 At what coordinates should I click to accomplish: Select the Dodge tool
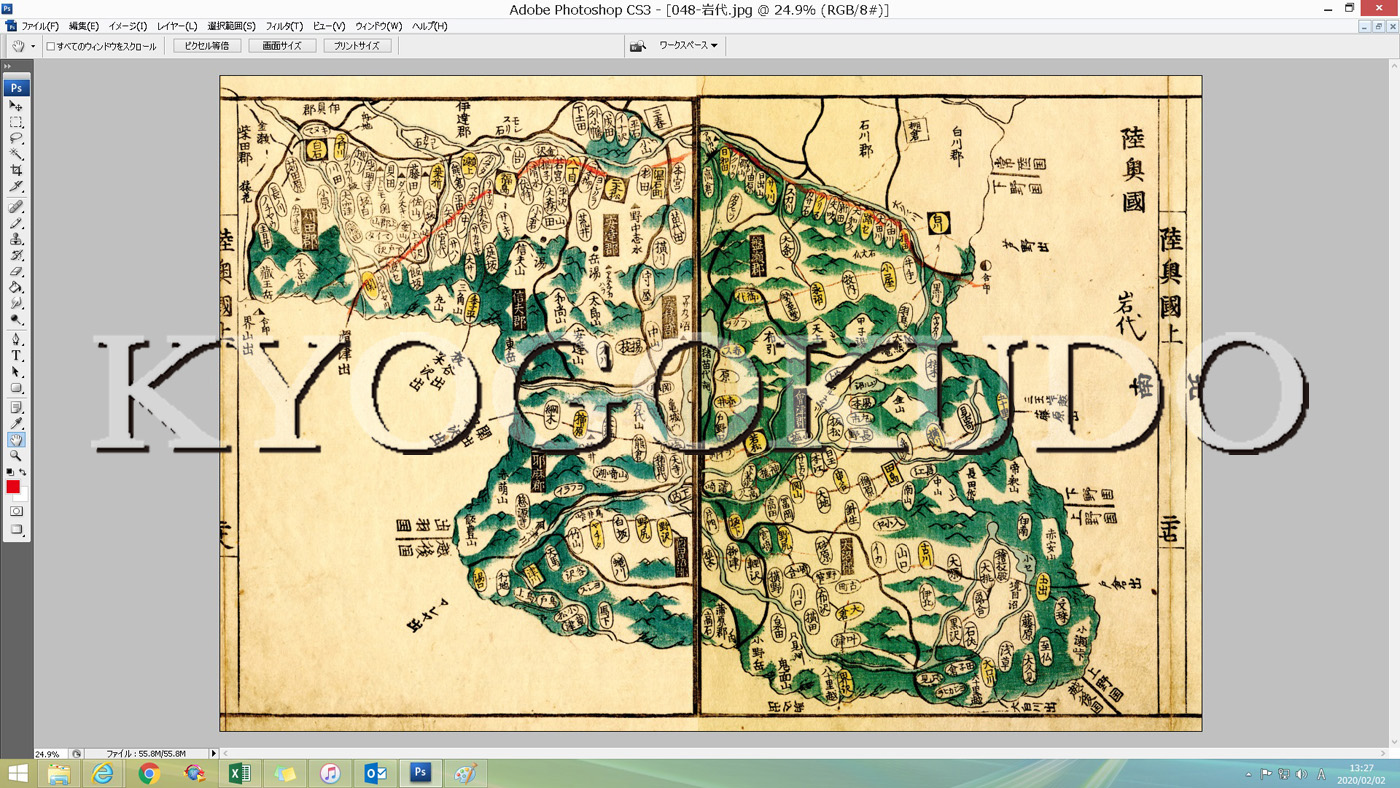[x=16, y=319]
